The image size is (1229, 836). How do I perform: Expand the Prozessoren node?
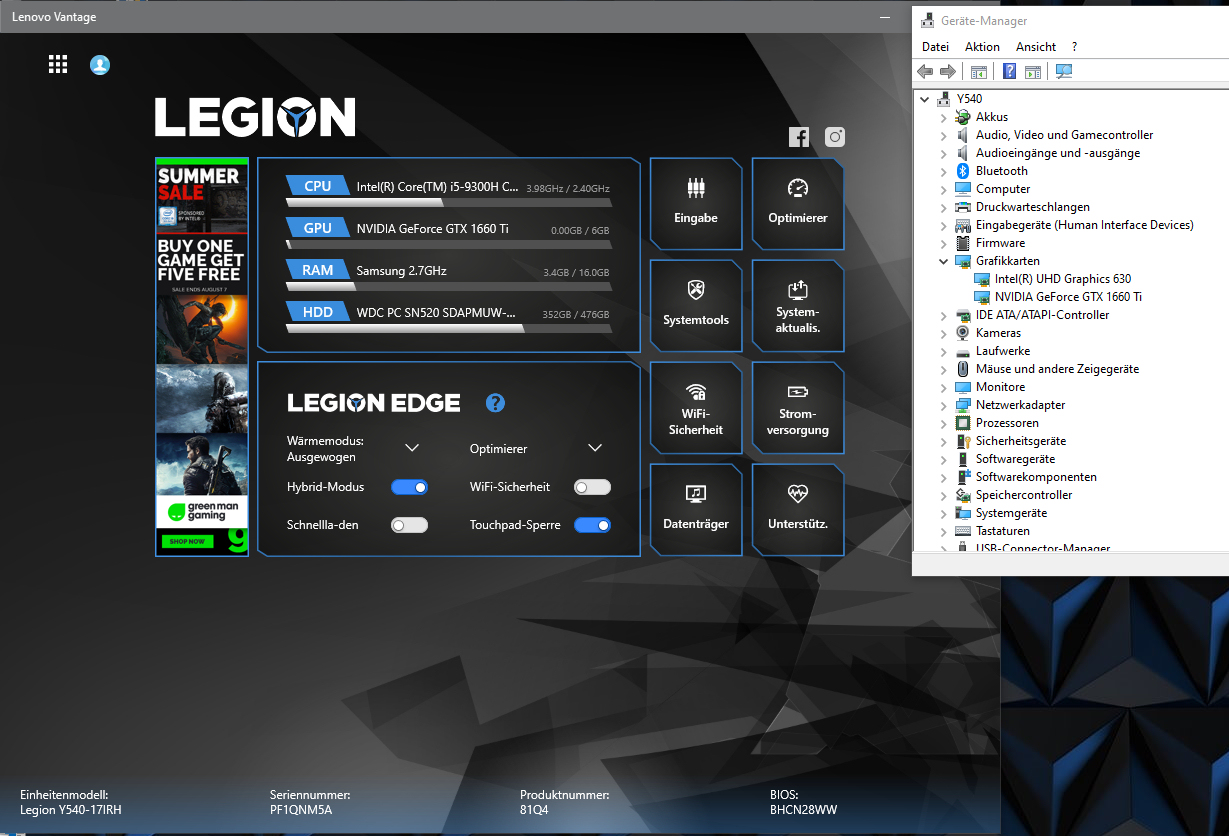coord(943,423)
